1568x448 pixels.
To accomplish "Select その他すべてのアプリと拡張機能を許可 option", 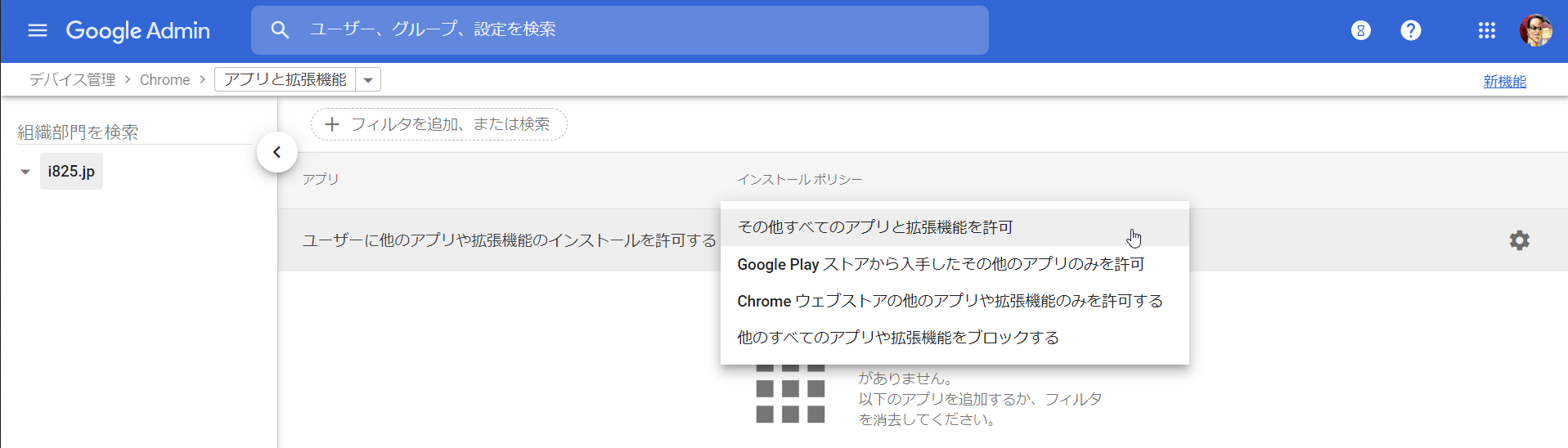I will pyautogui.click(x=955, y=227).
